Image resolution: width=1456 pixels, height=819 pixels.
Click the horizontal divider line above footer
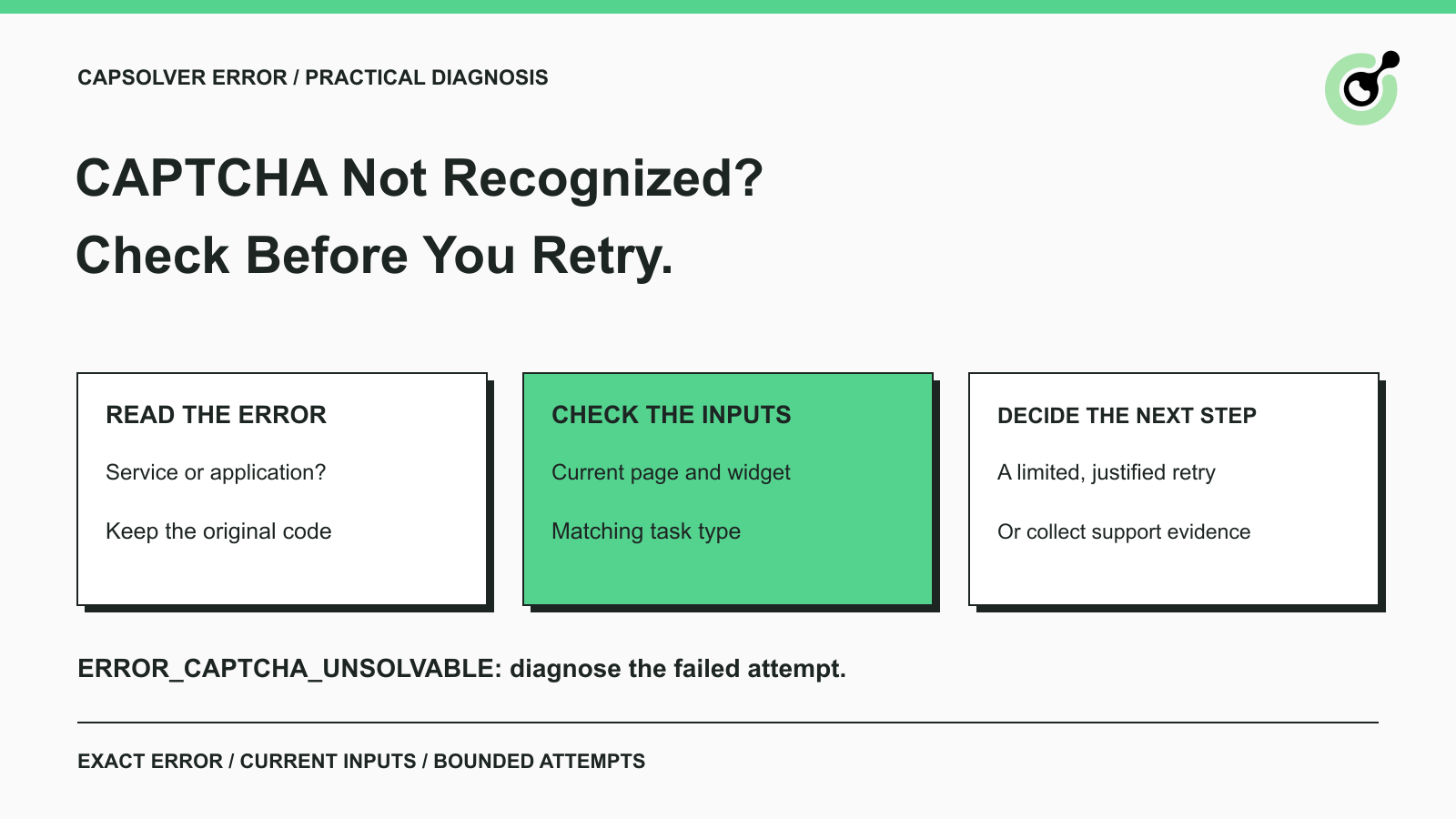tap(728, 723)
